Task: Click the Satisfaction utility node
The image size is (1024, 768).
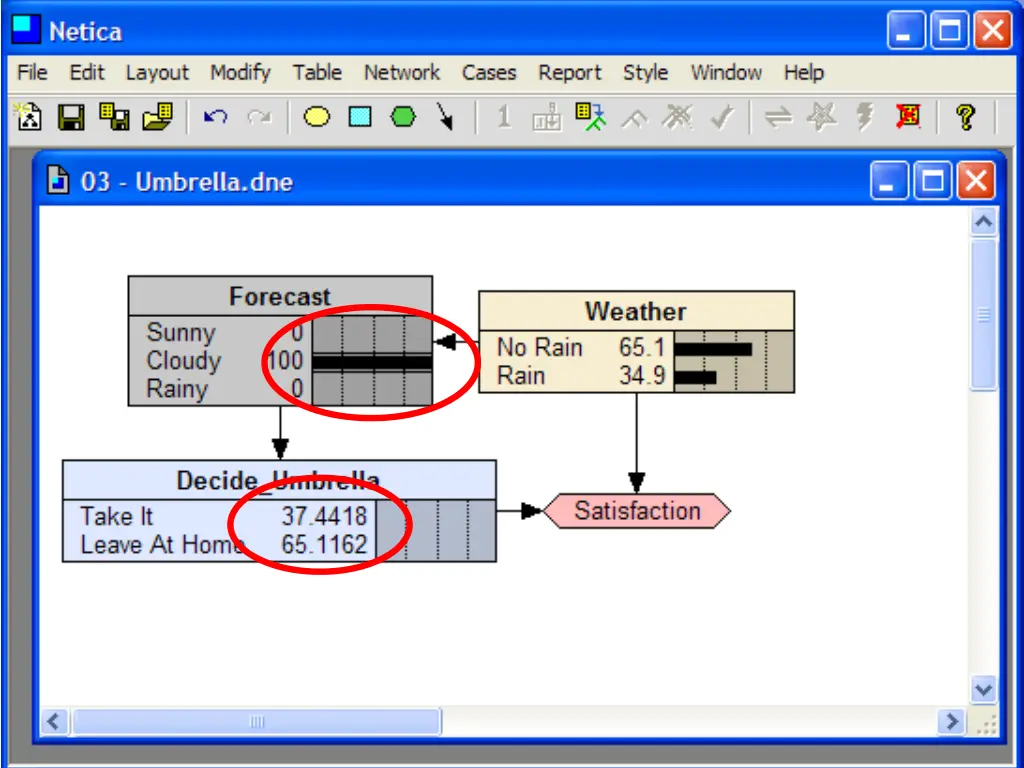Action: 637,511
